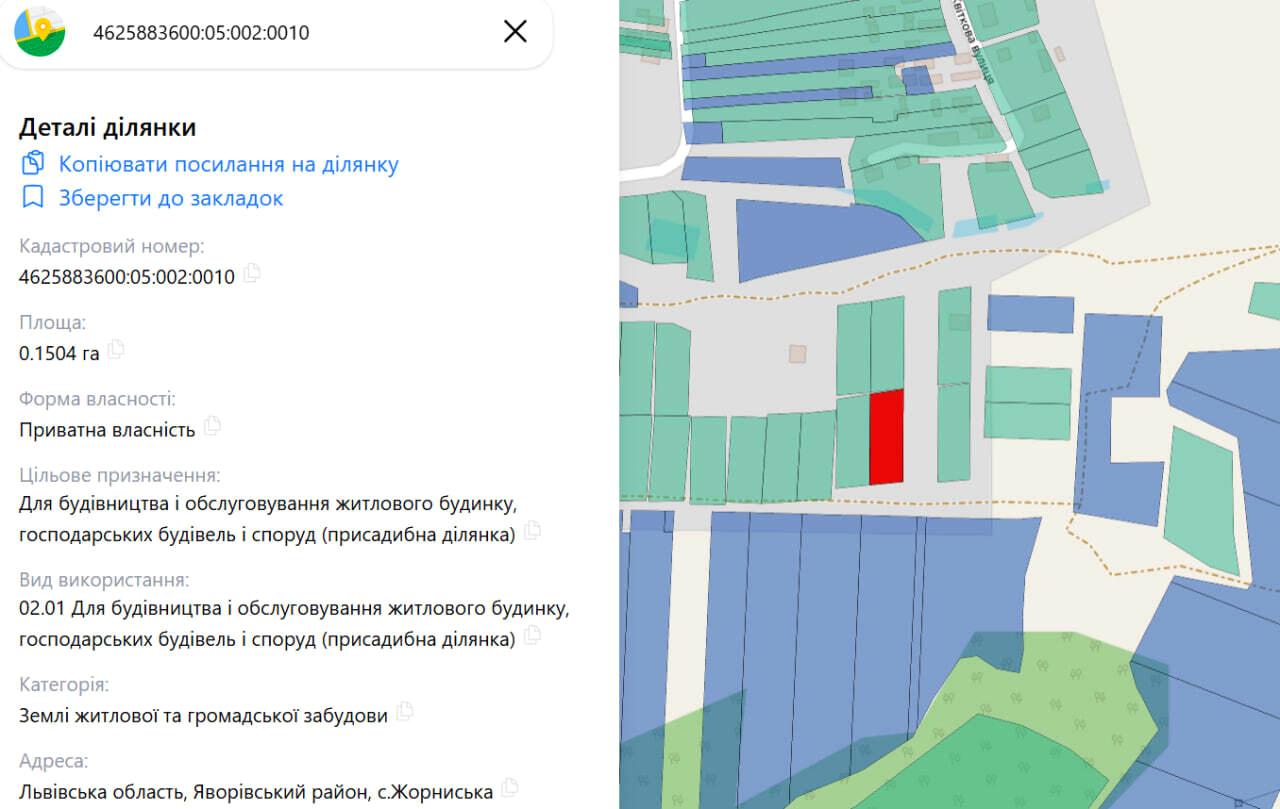1280x809 pixels.
Task: Click the bookmark icon beside Зберегти до закладок
Action: click(33, 197)
